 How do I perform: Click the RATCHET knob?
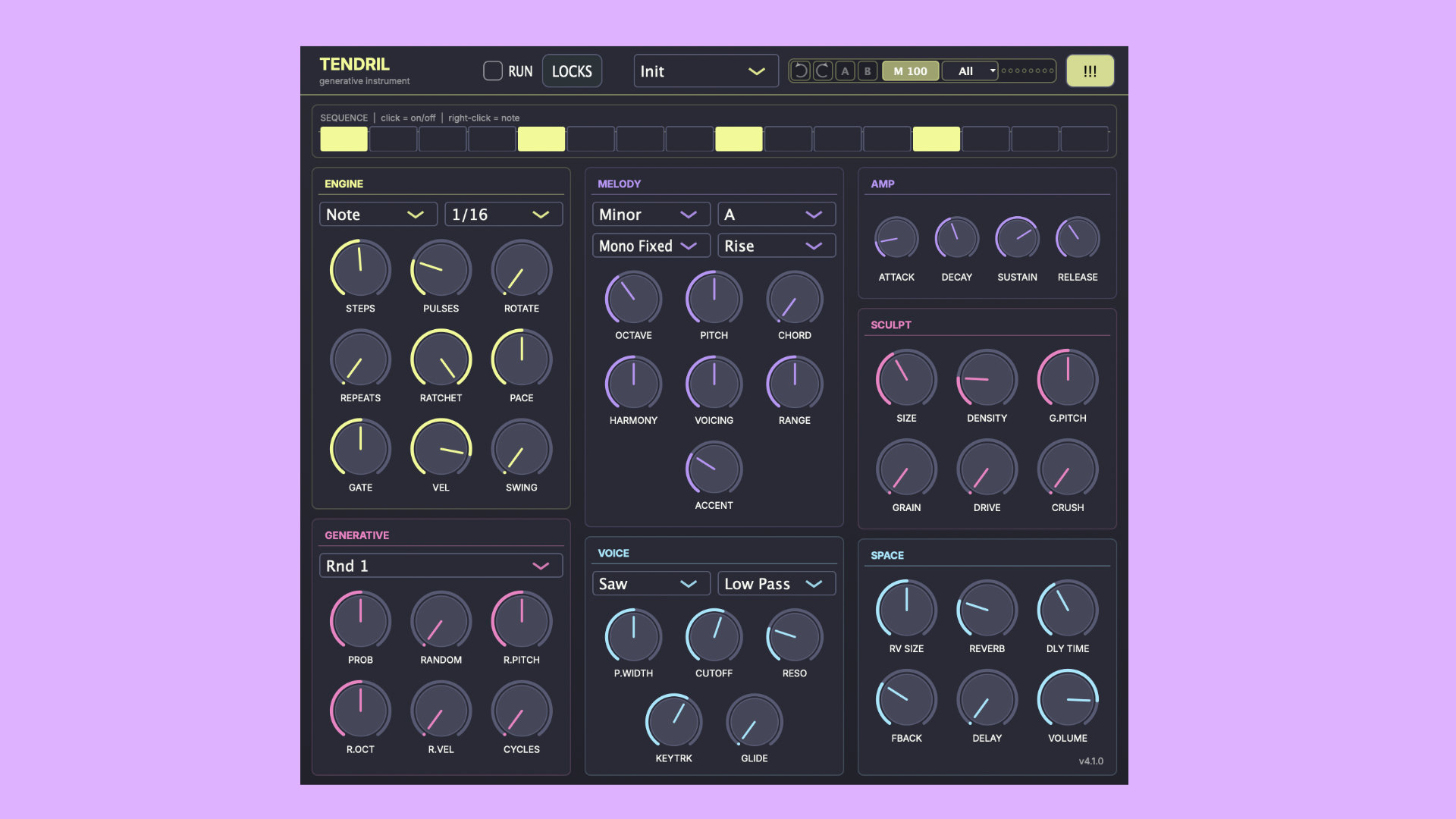441,359
